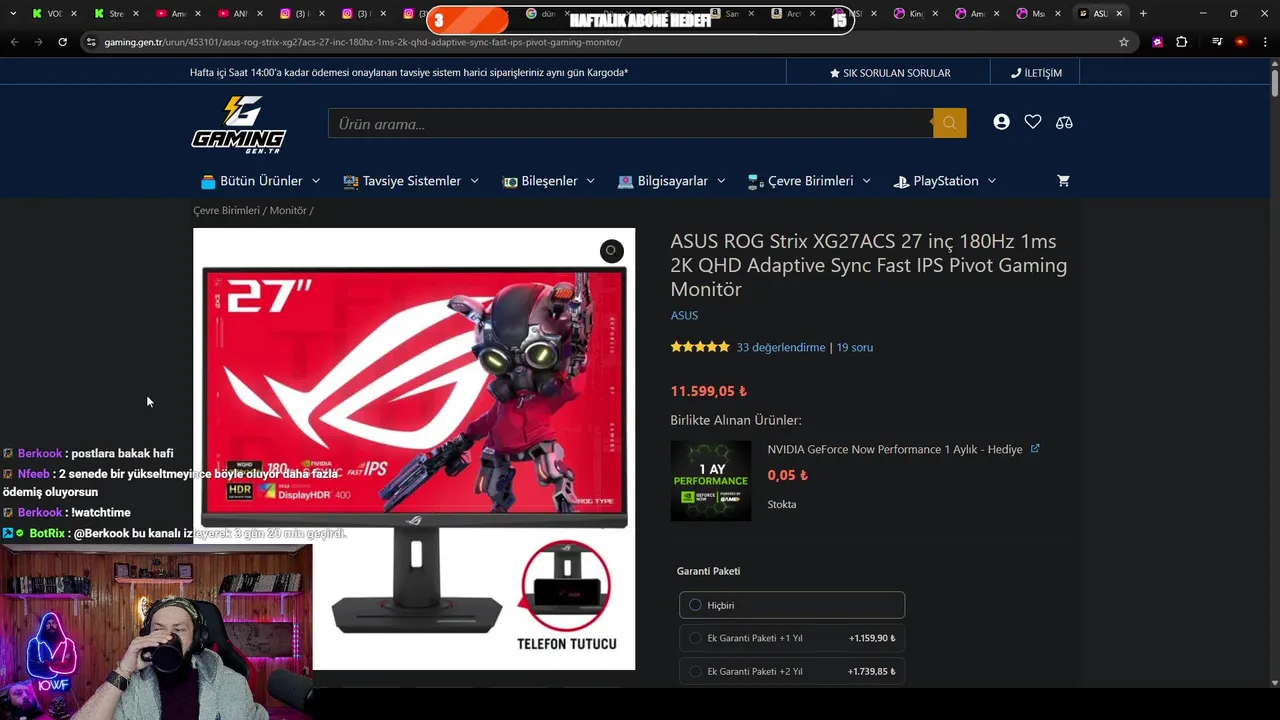Viewport: 1280px width, 720px height.
Task: Open the media control music note icon
Action: [1217, 42]
